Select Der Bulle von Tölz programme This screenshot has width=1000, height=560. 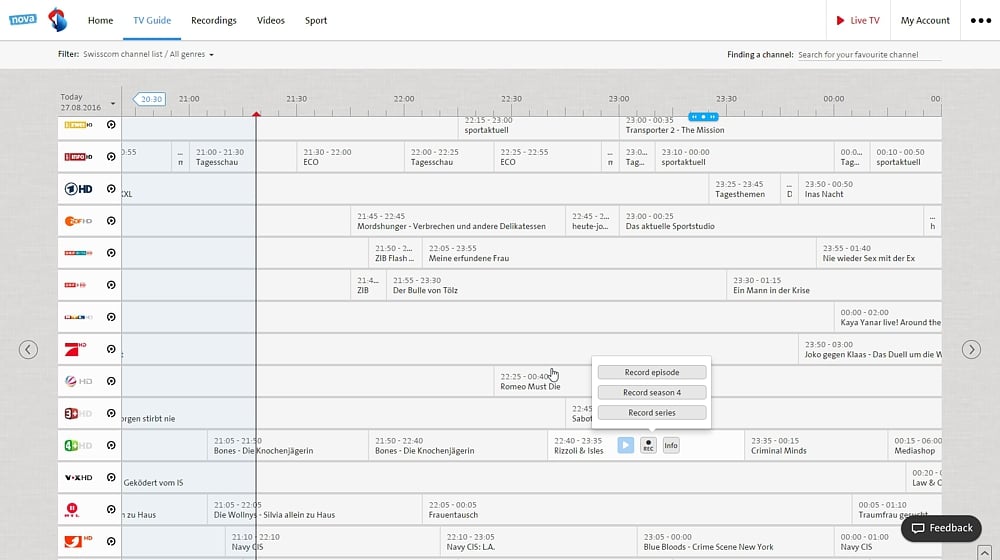point(555,285)
